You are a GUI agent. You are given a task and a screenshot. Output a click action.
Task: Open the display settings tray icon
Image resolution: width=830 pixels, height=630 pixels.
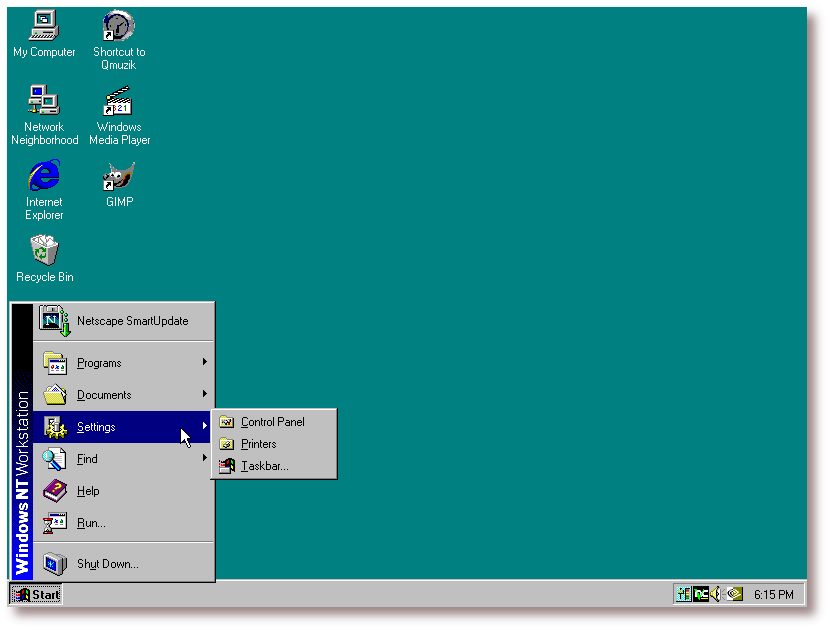tap(683, 593)
